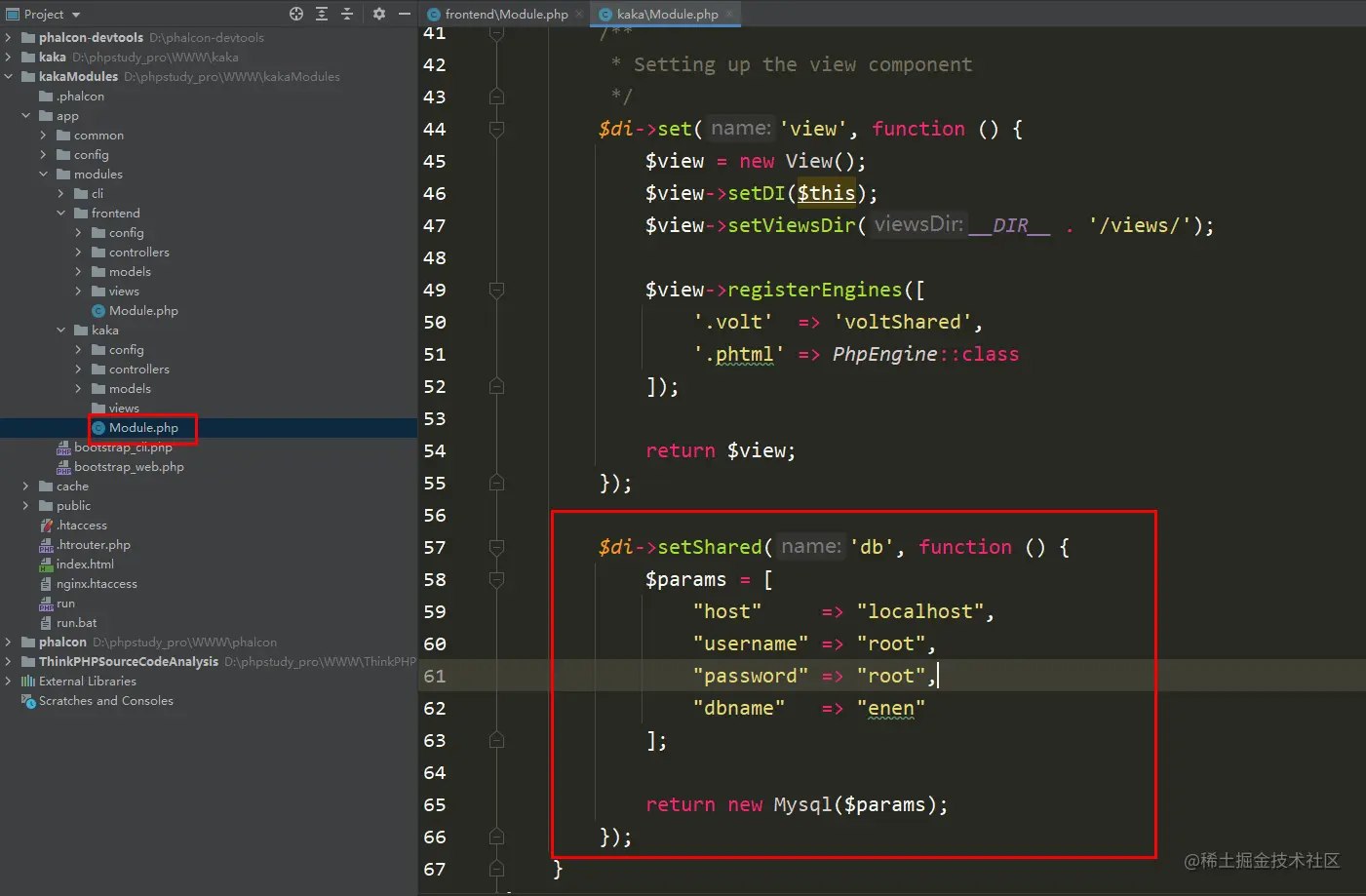Collapse the frontend folder
Image resolution: width=1366 pixels, height=896 pixels.
(61, 214)
